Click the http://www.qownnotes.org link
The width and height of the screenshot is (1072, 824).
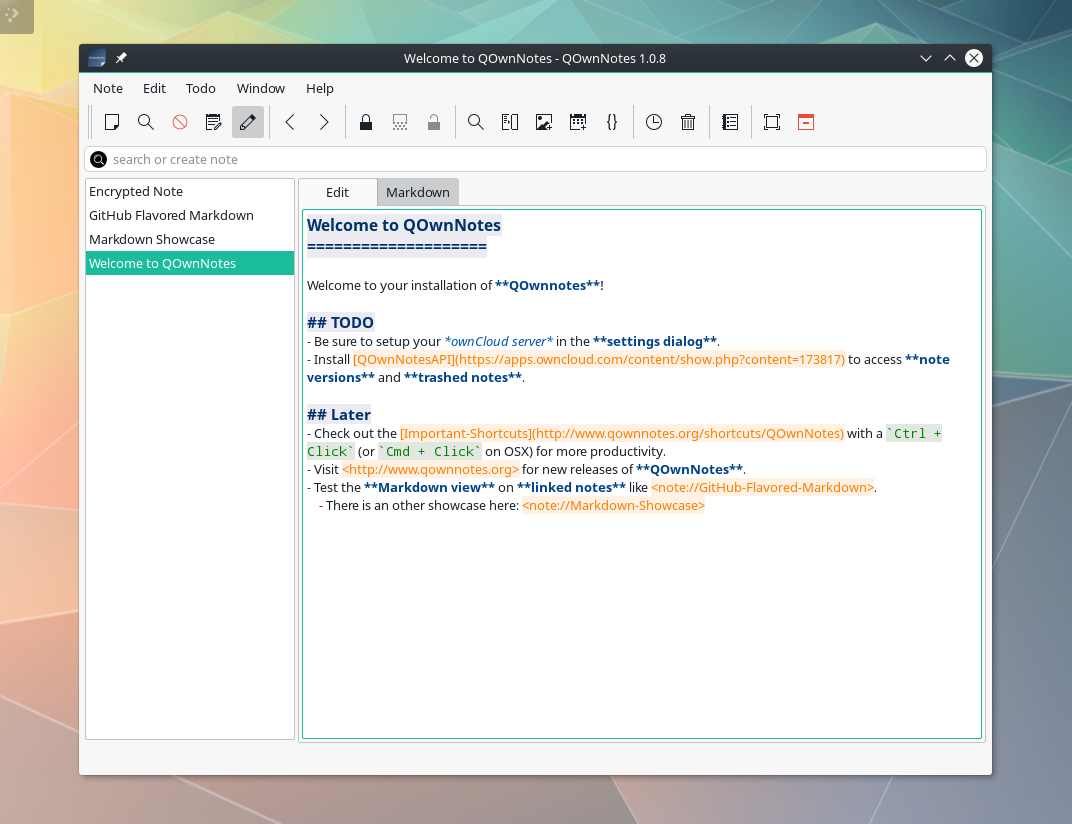tap(431, 469)
